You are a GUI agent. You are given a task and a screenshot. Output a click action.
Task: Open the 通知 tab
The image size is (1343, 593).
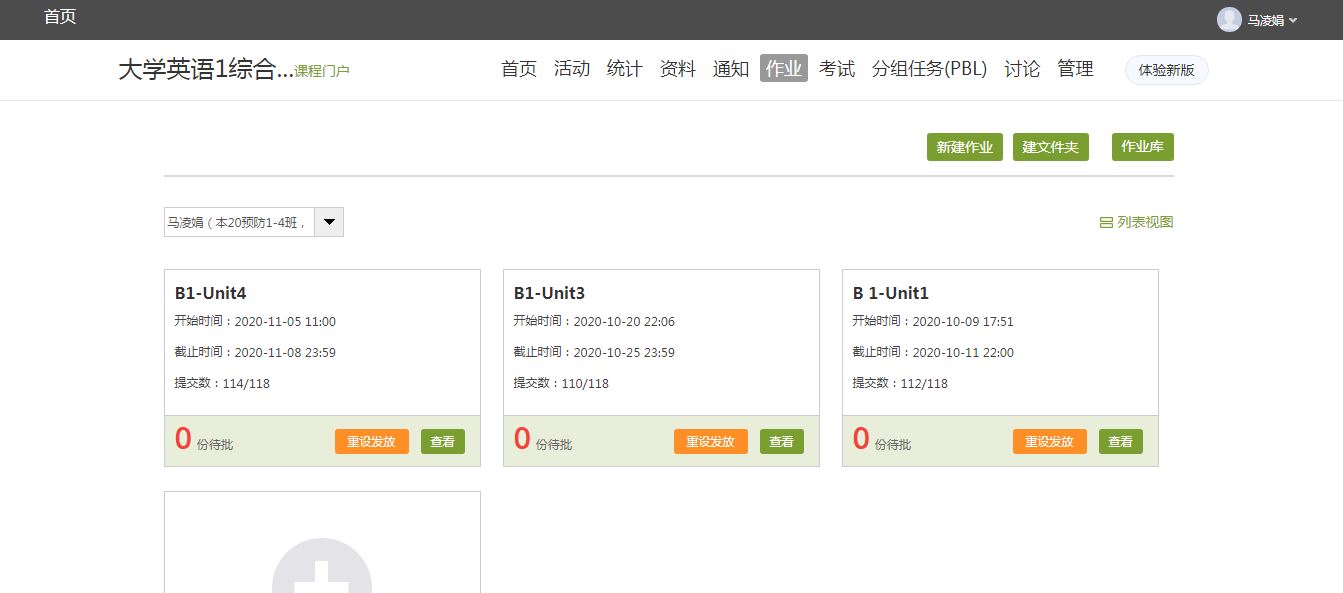pyautogui.click(x=731, y=69)
